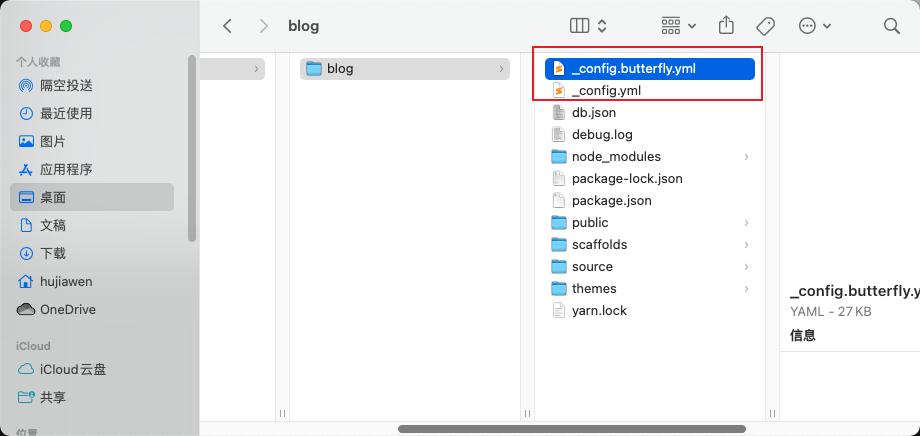
Task: Select scaffolds folder
Action: point(650,244)
